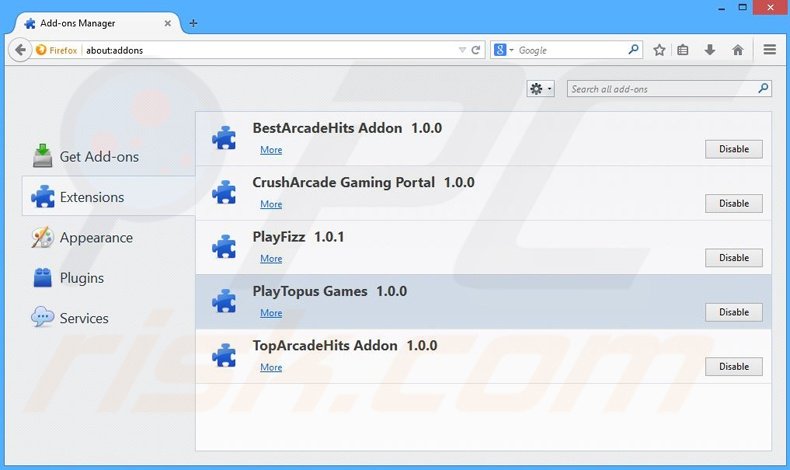Open the Google search engine dropdown
The height and width of the screenshot is (470, 790).
pos(504,50)
